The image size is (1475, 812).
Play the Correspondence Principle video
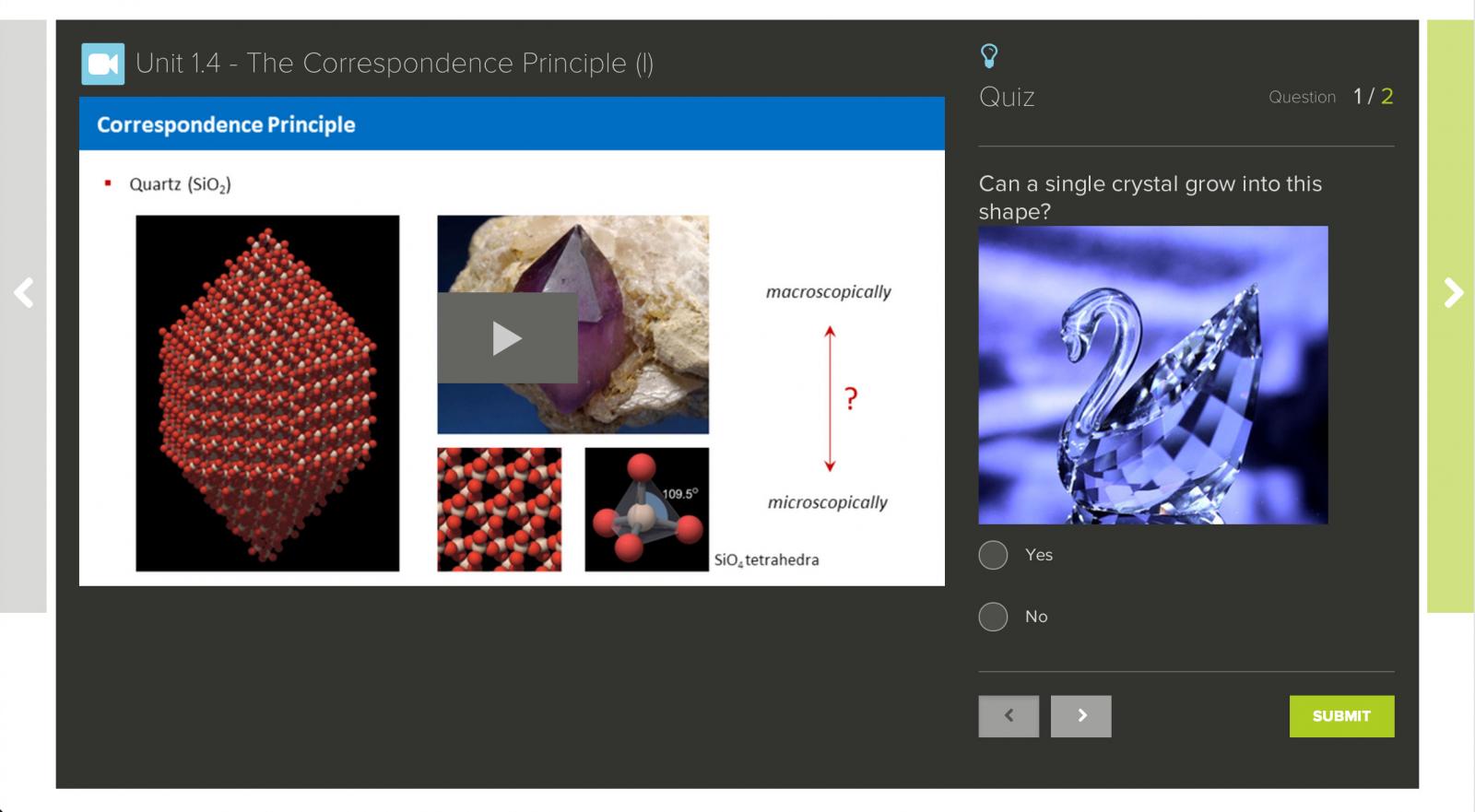click(507, 338)
